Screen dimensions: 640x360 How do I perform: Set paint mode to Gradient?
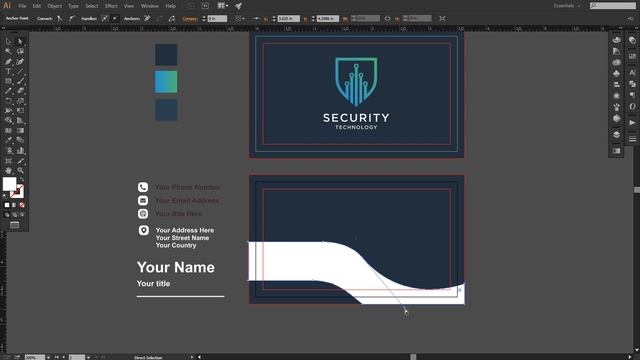(x=14, y=205)
